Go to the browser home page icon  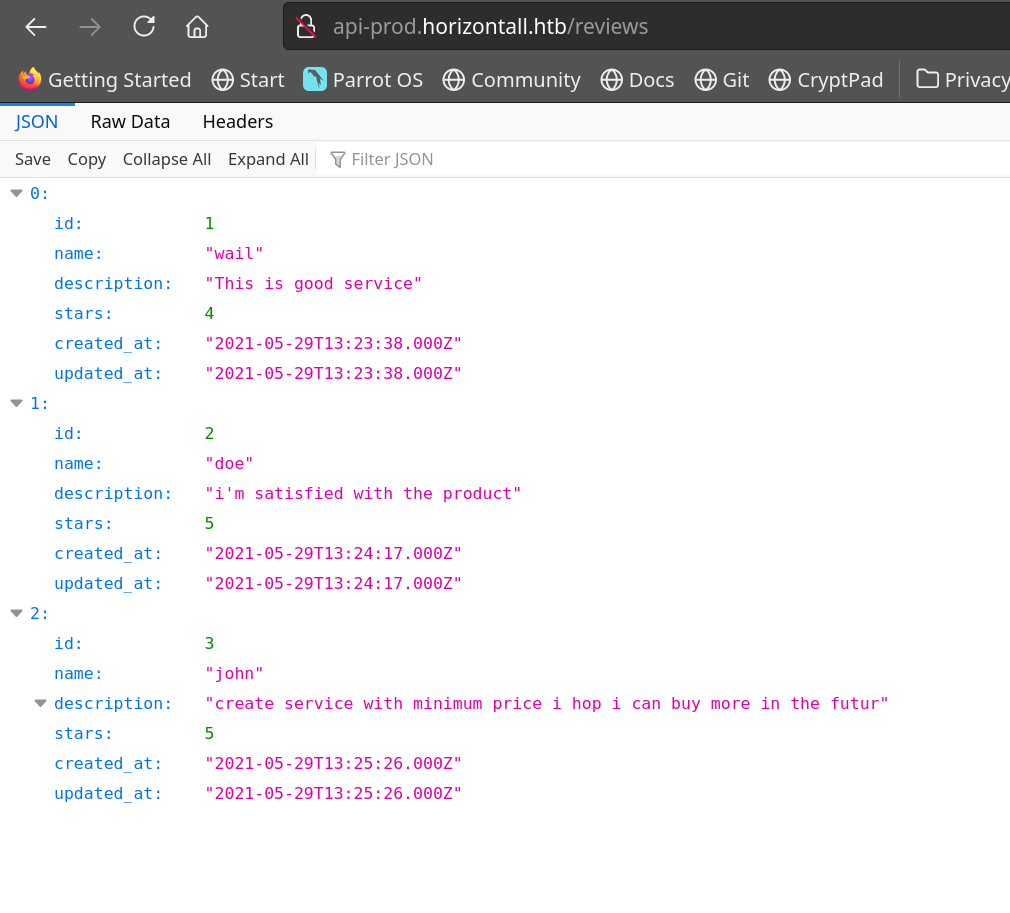coord(197,27)
